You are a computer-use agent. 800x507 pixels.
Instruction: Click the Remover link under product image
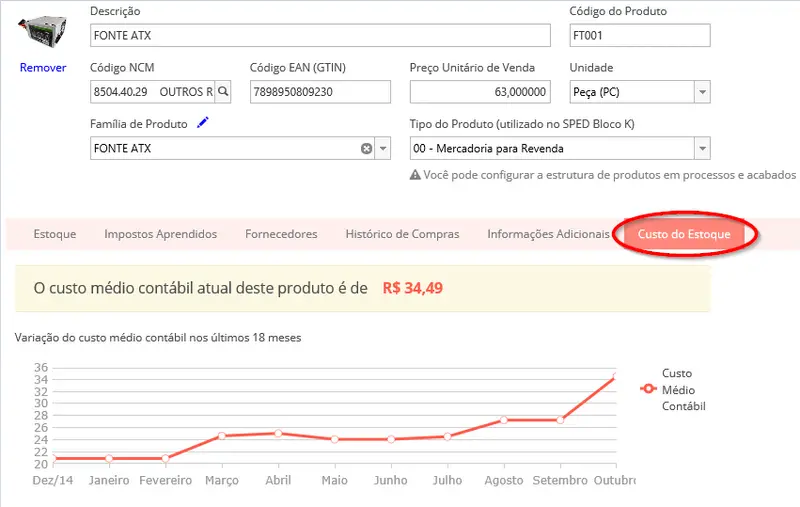[x=43, y=67]
